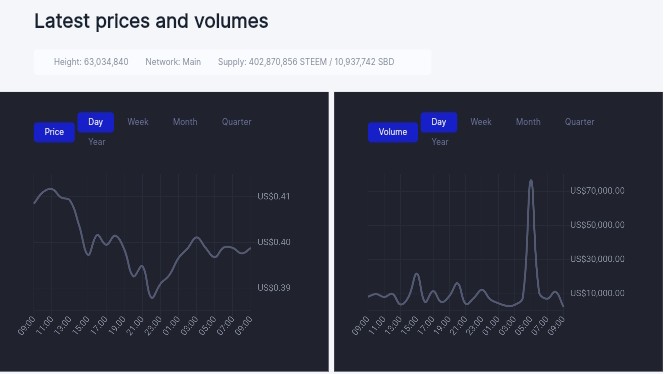Click the price line peak near 11:00
Screen dimensions: 665x374
pos(51,189)
